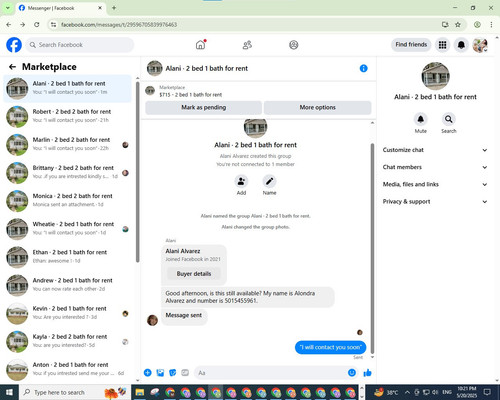Choose a sticker icon in composer
500x400 pixels.
(x=173, y=373)
